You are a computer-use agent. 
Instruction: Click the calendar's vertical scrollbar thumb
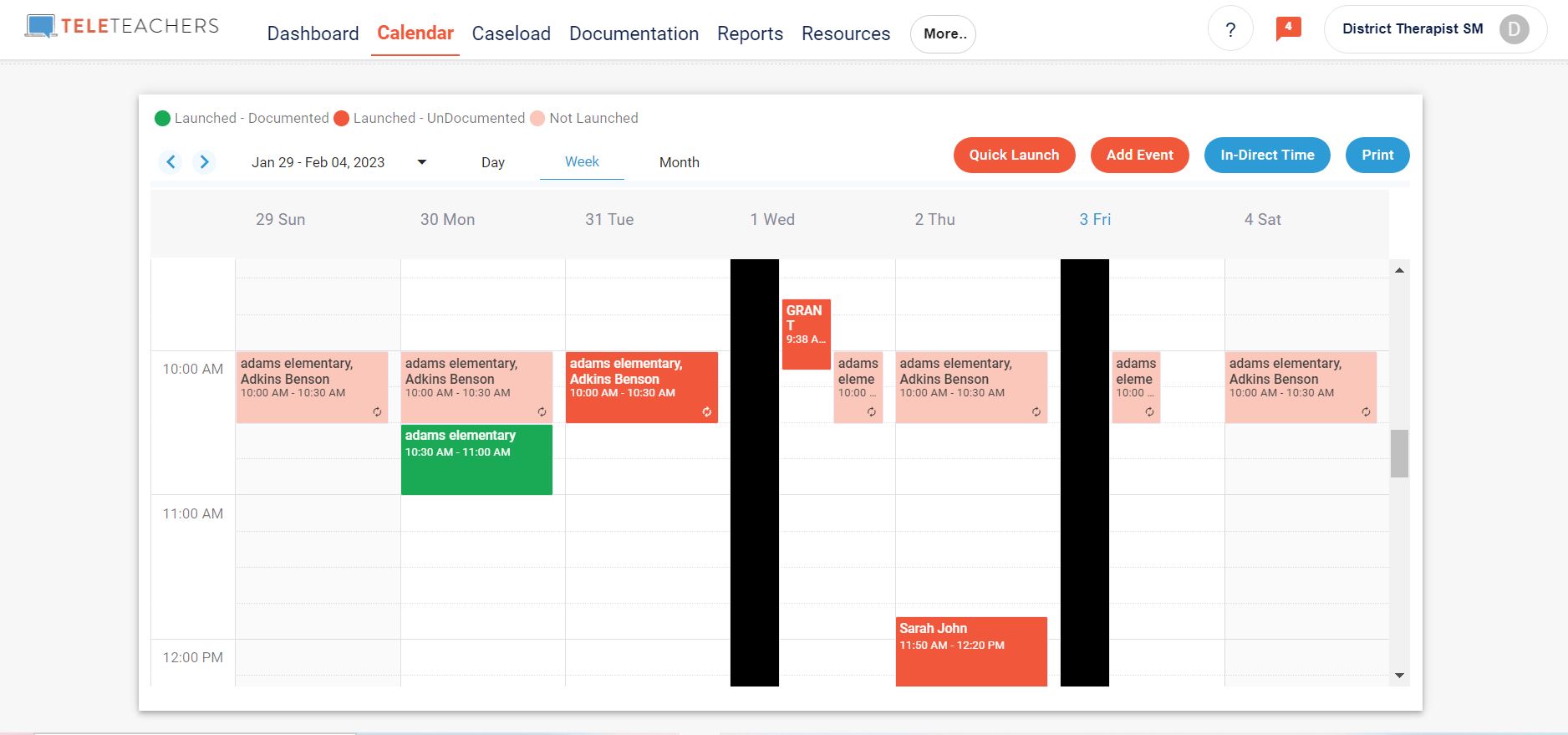1399,453
